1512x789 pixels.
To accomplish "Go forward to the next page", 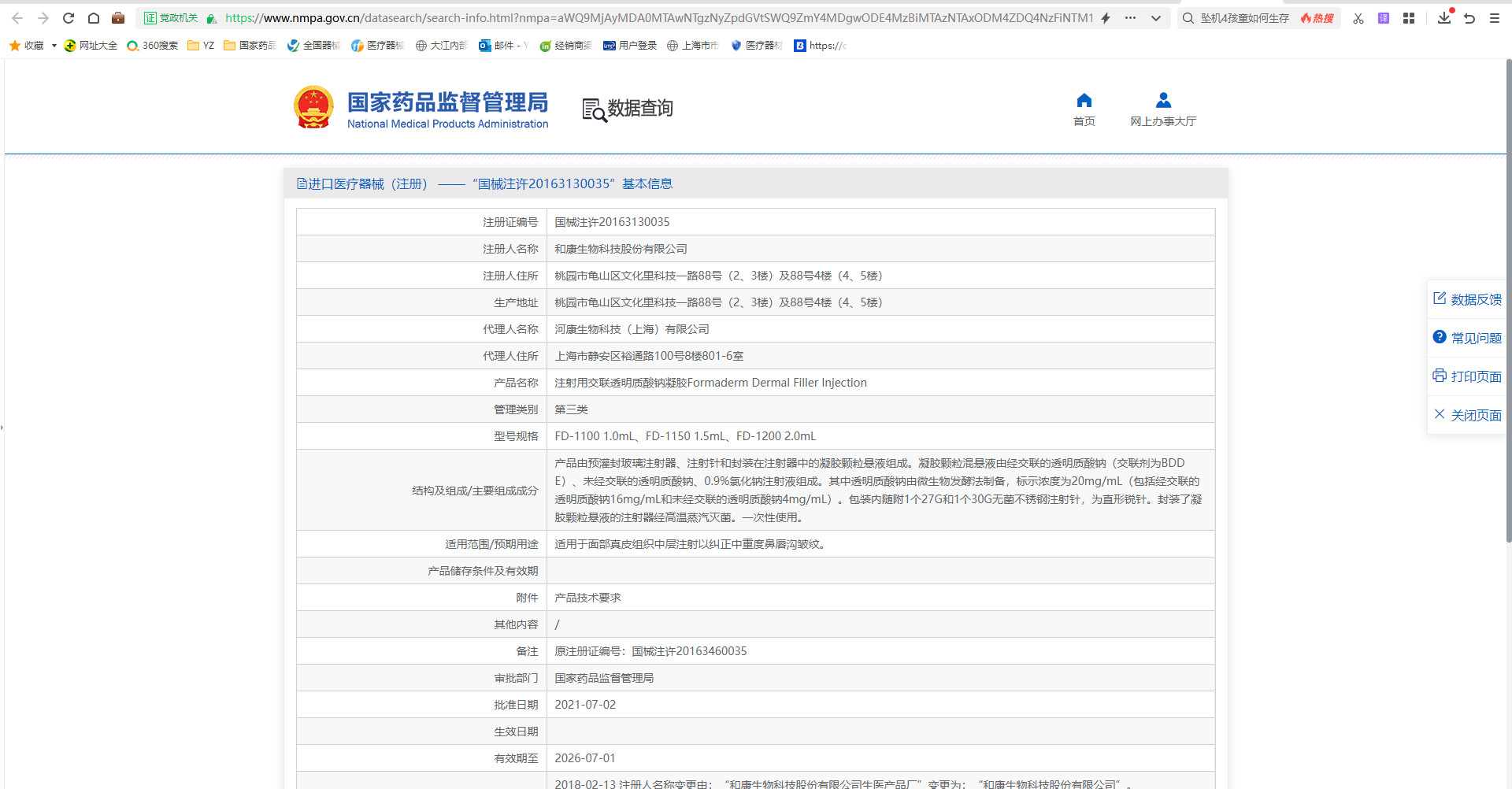I will pos(43,18).
